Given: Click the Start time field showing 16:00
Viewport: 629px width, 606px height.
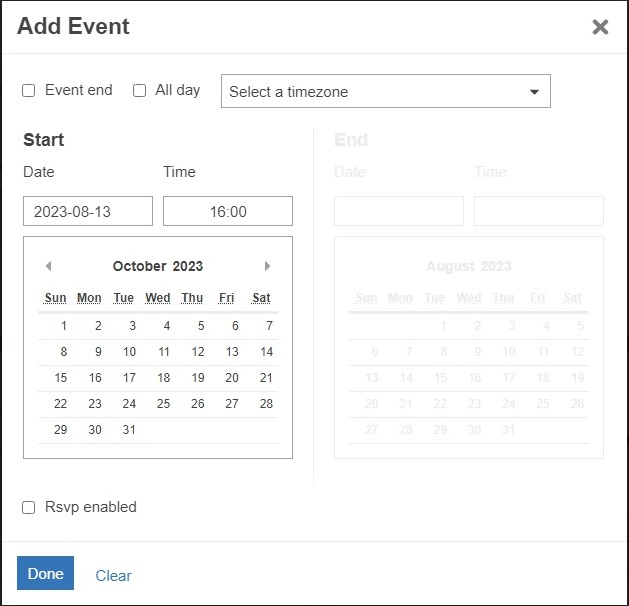Looking at the screenshot, I should click(228, 211).
